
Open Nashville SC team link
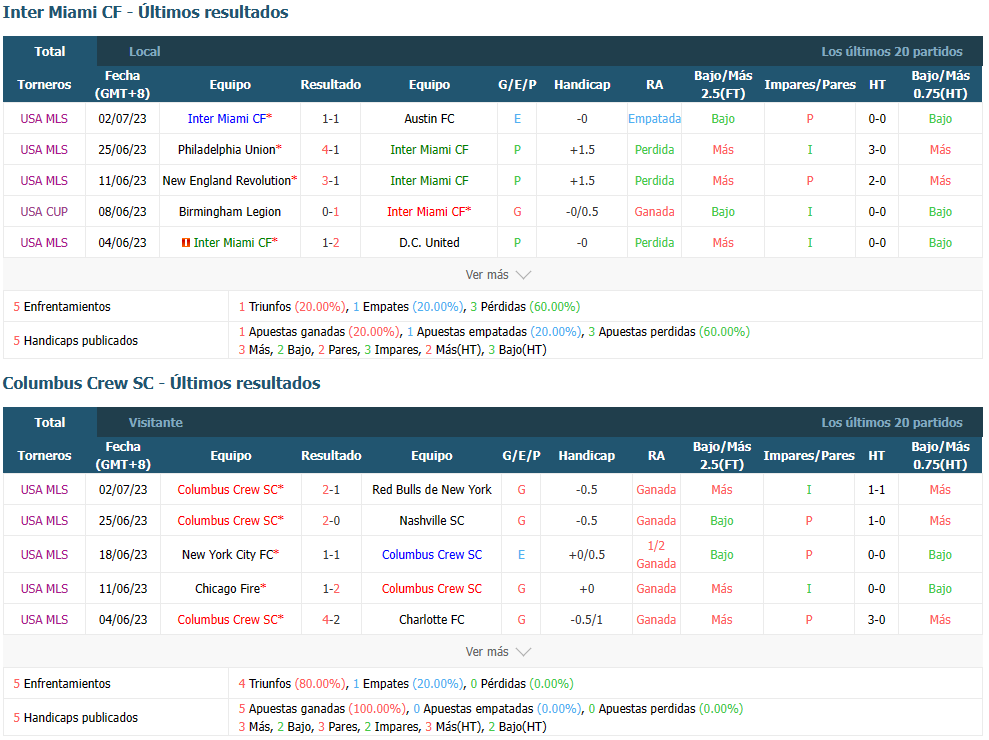432,520
